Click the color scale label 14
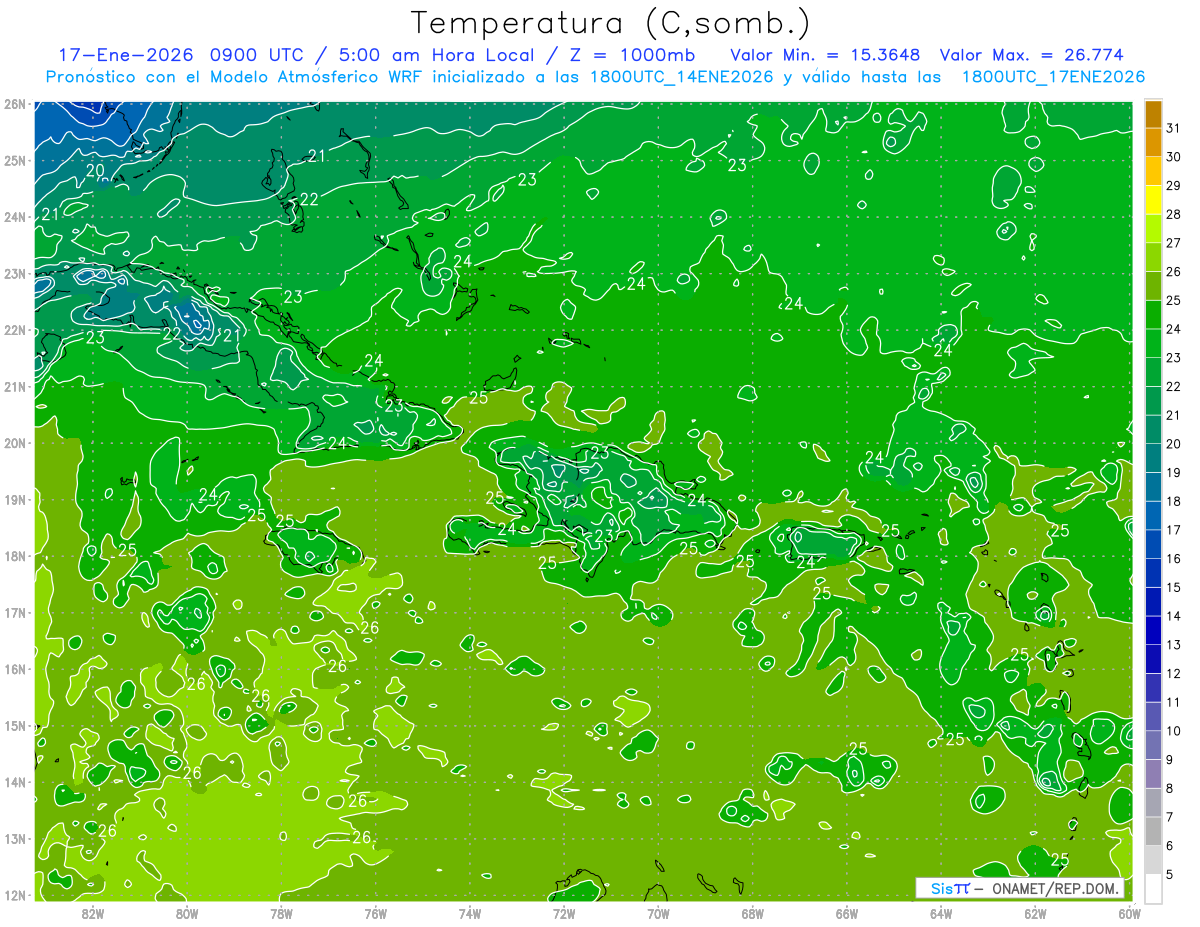The image size is (1200, 927). (x=1174, y=617)
